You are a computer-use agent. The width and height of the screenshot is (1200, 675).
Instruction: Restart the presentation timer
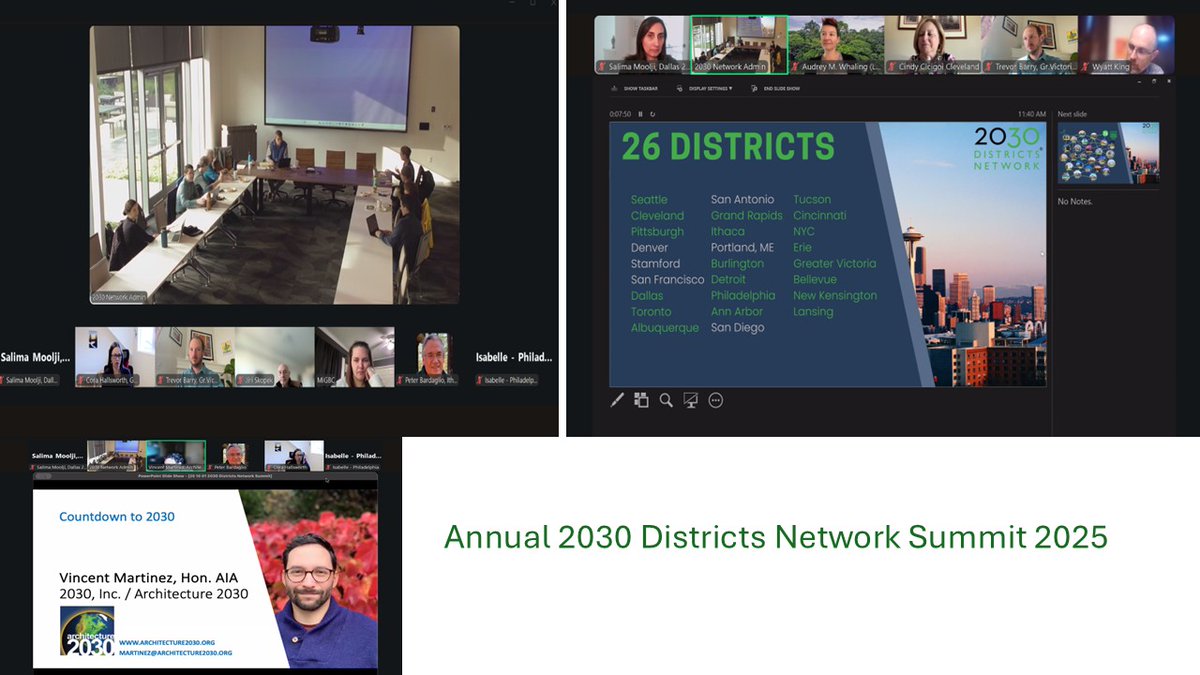pos(652,114)
